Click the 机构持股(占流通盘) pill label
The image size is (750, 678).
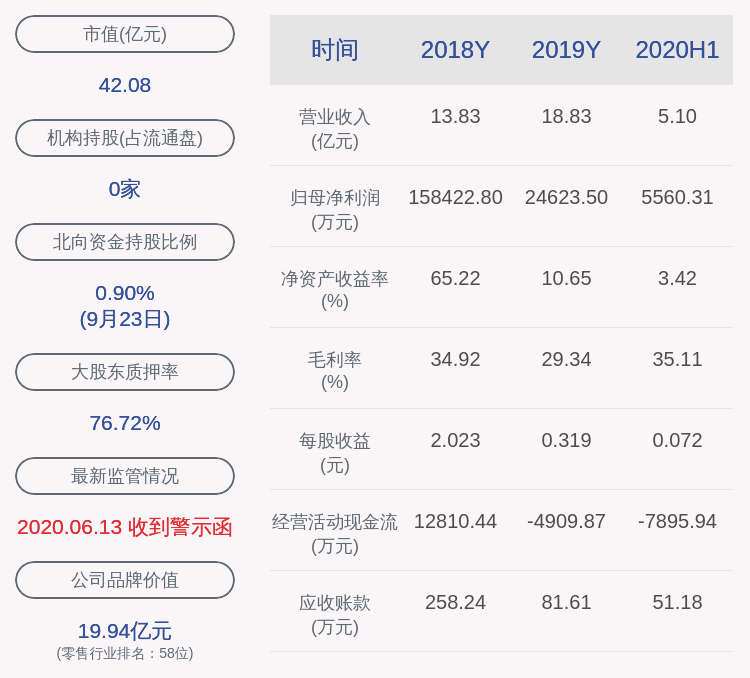pyautogui.click(x=125, y=138)
